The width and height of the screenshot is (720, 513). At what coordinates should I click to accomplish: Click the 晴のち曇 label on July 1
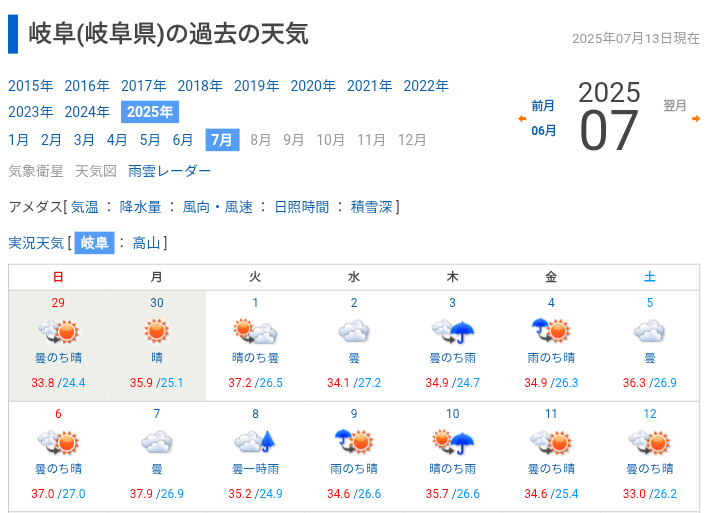[255, 358]
